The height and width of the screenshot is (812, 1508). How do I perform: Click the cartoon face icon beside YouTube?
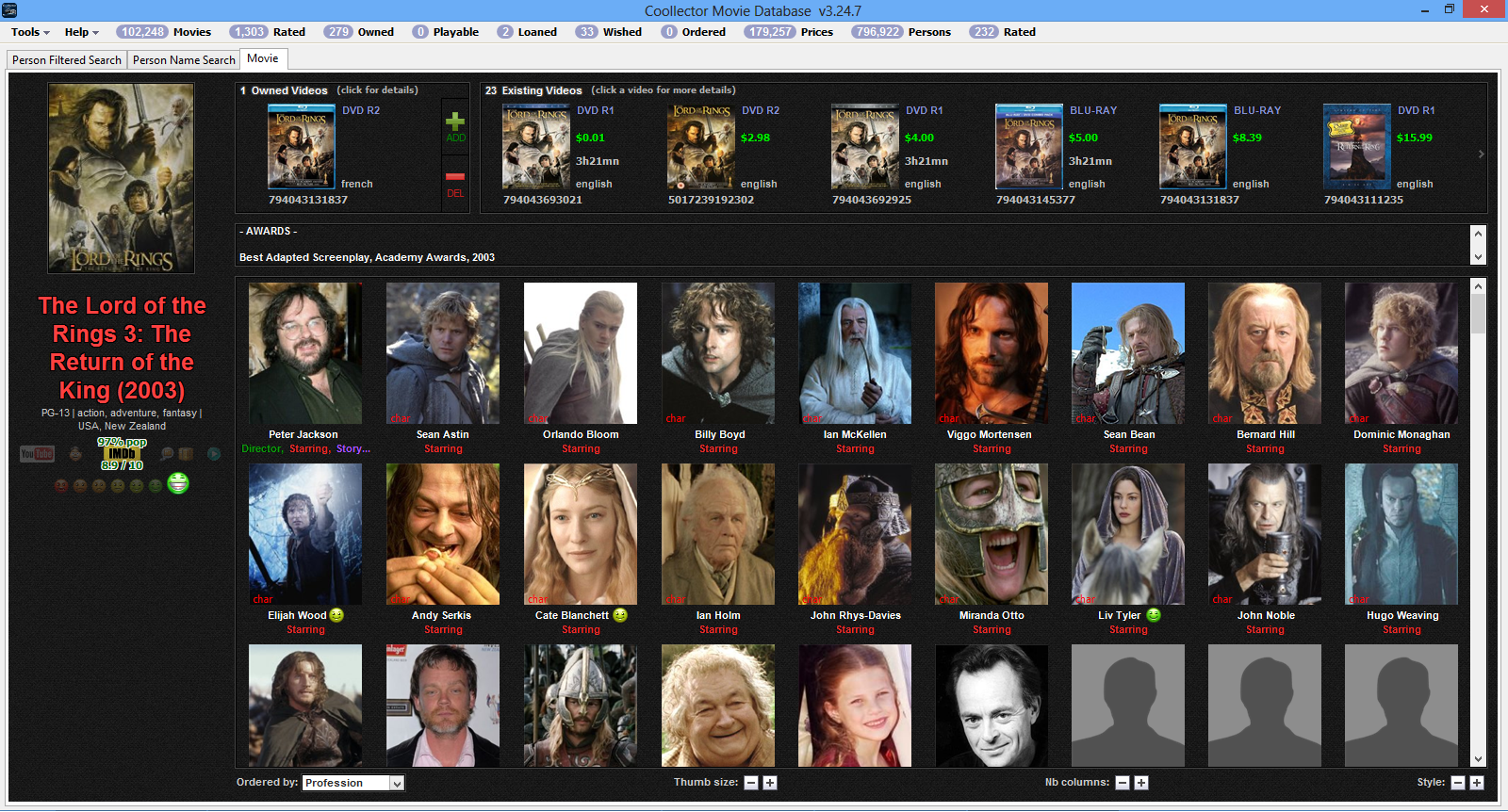[x=75, y=454]
